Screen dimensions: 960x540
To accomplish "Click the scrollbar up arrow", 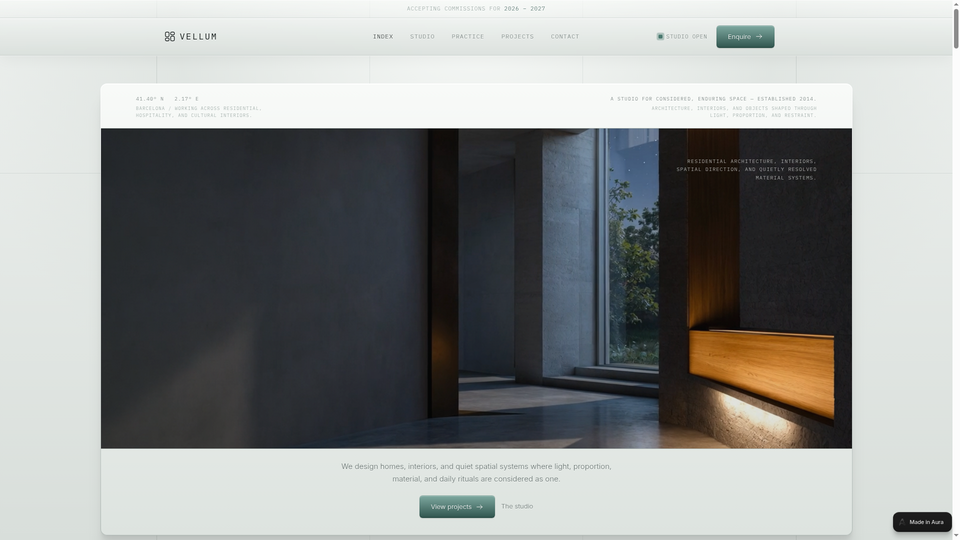I will click(956, 4).
